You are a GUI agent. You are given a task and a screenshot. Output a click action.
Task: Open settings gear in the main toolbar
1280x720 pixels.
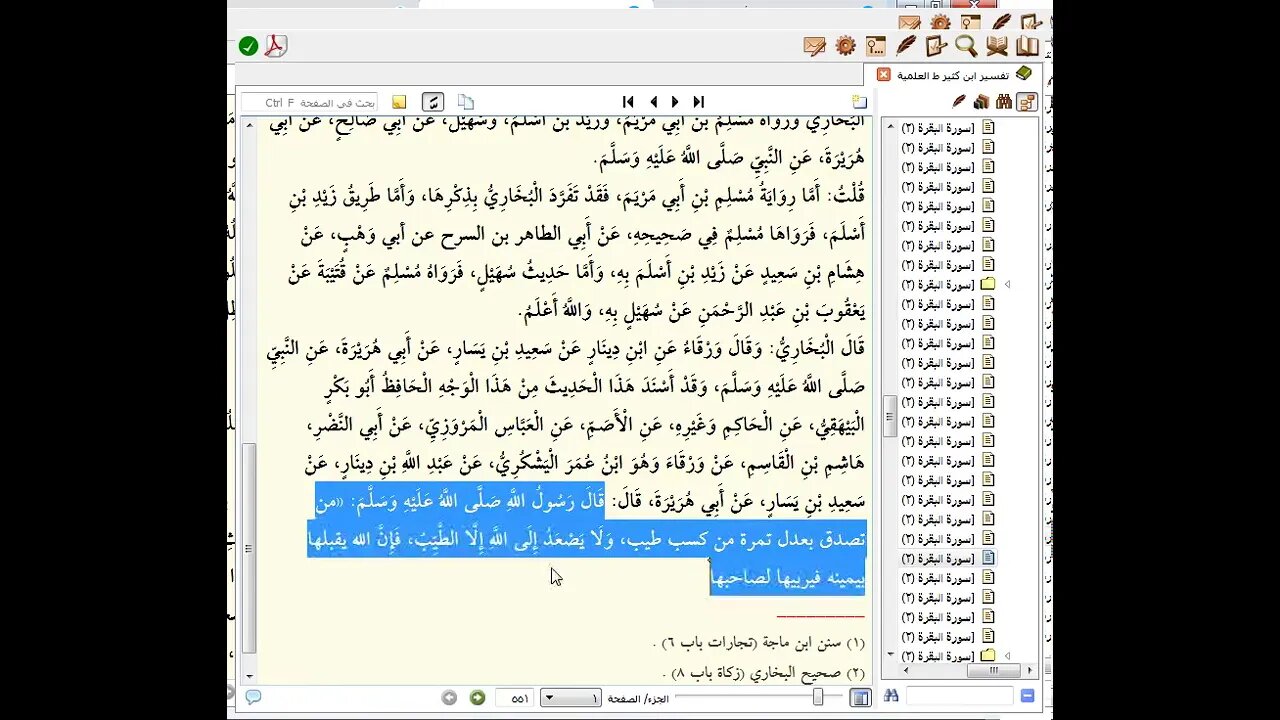coord(846,46)
